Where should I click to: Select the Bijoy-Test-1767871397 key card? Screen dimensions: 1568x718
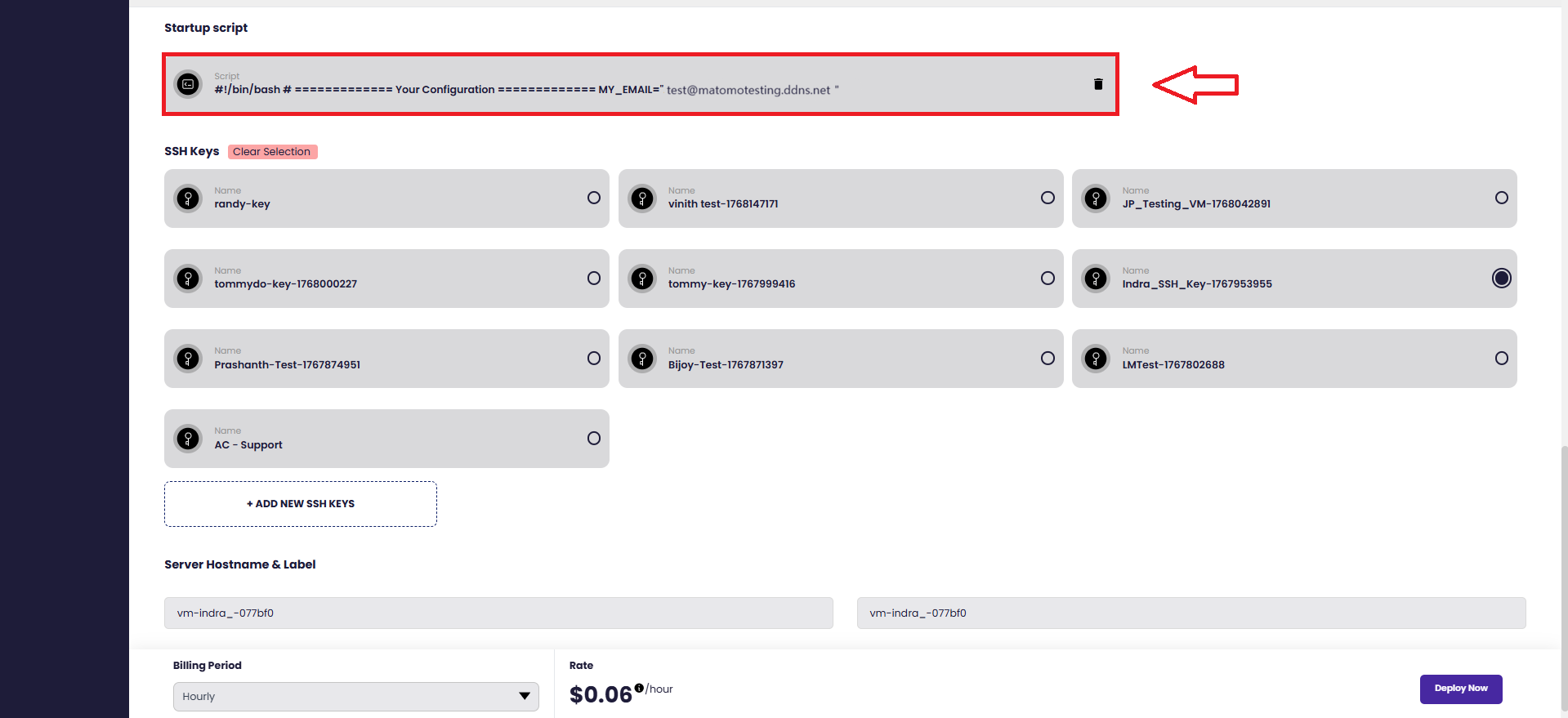pyautogui.click(x=840, y=359)
